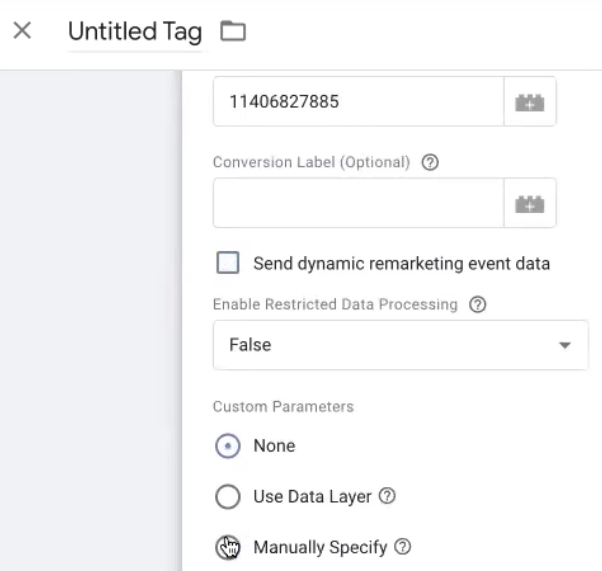Viewport: 602px width, 571px height.
Task: Show the help tooltip for Use Data Layer
Action: [389, 497]
